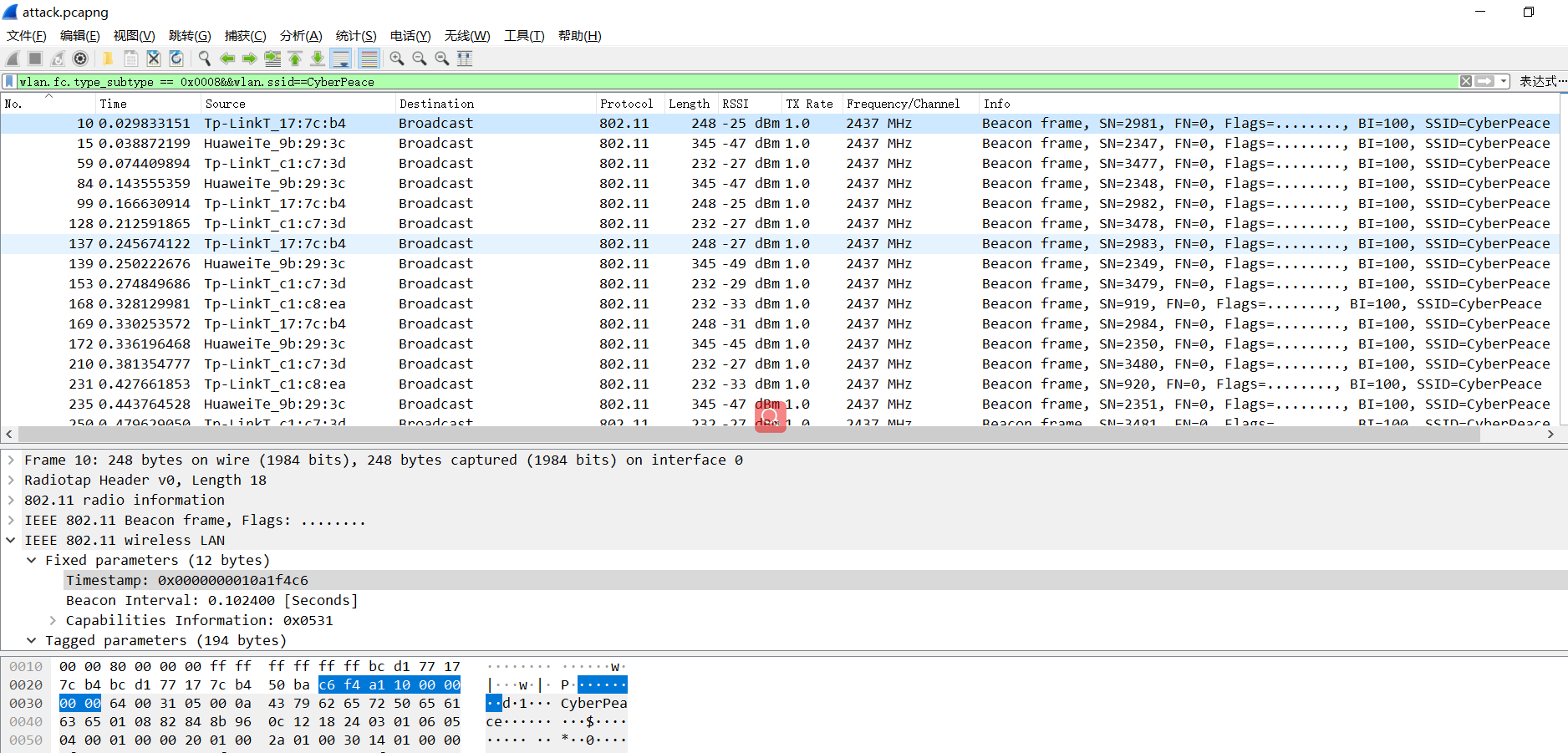Clear the display filter with X button

point(1465,81)
